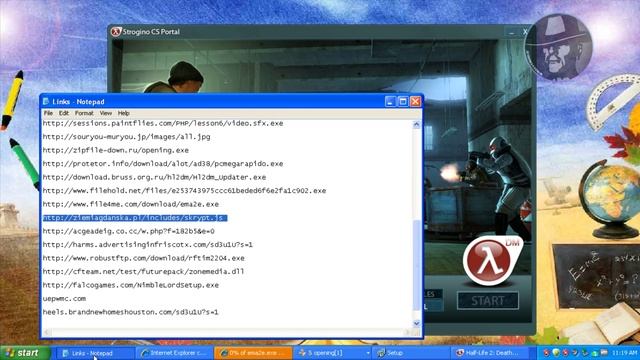Click Notepad horizontal scrollbar left arrow
The height and width of the screenshot is (360, 640).
coord(47,332)
